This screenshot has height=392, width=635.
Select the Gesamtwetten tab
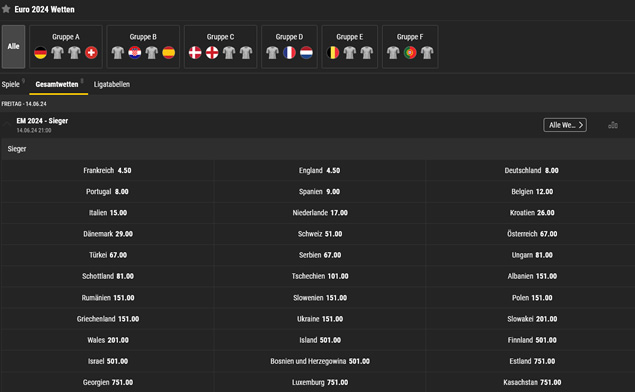57,84
